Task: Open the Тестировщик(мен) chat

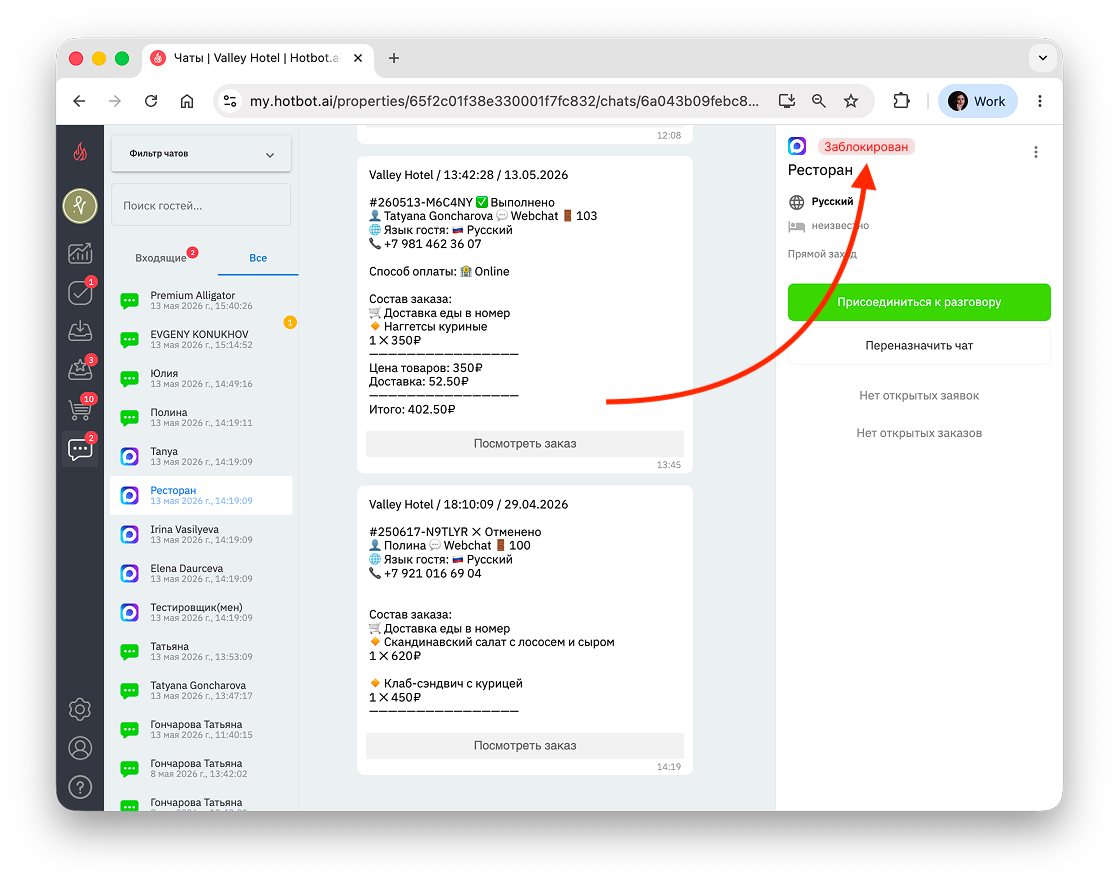Action: (201, 612)
